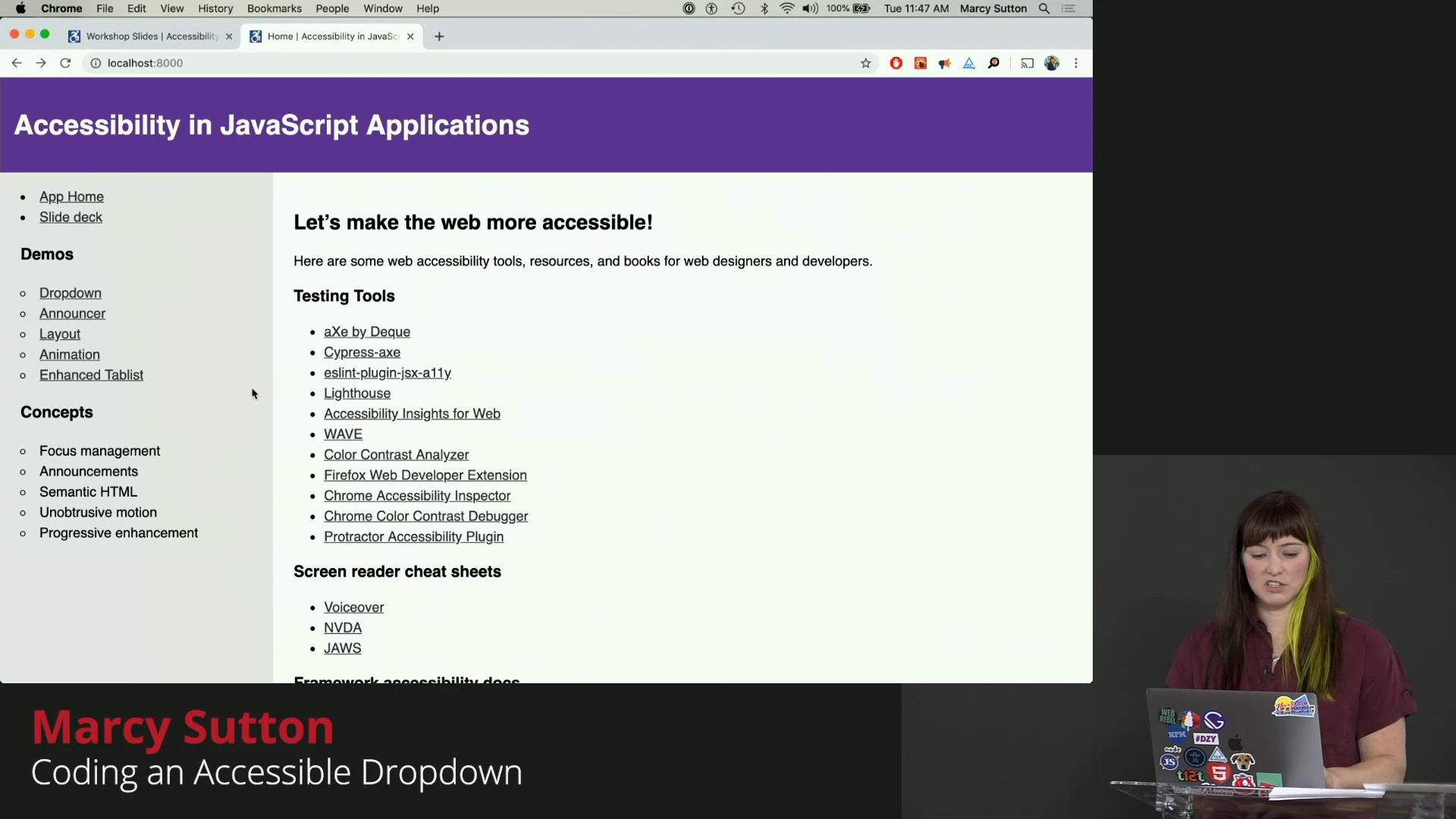Click the Cast screen icon in toolbar
1456x819 pixels.
pyautogui.click(x=1027, y=64)
